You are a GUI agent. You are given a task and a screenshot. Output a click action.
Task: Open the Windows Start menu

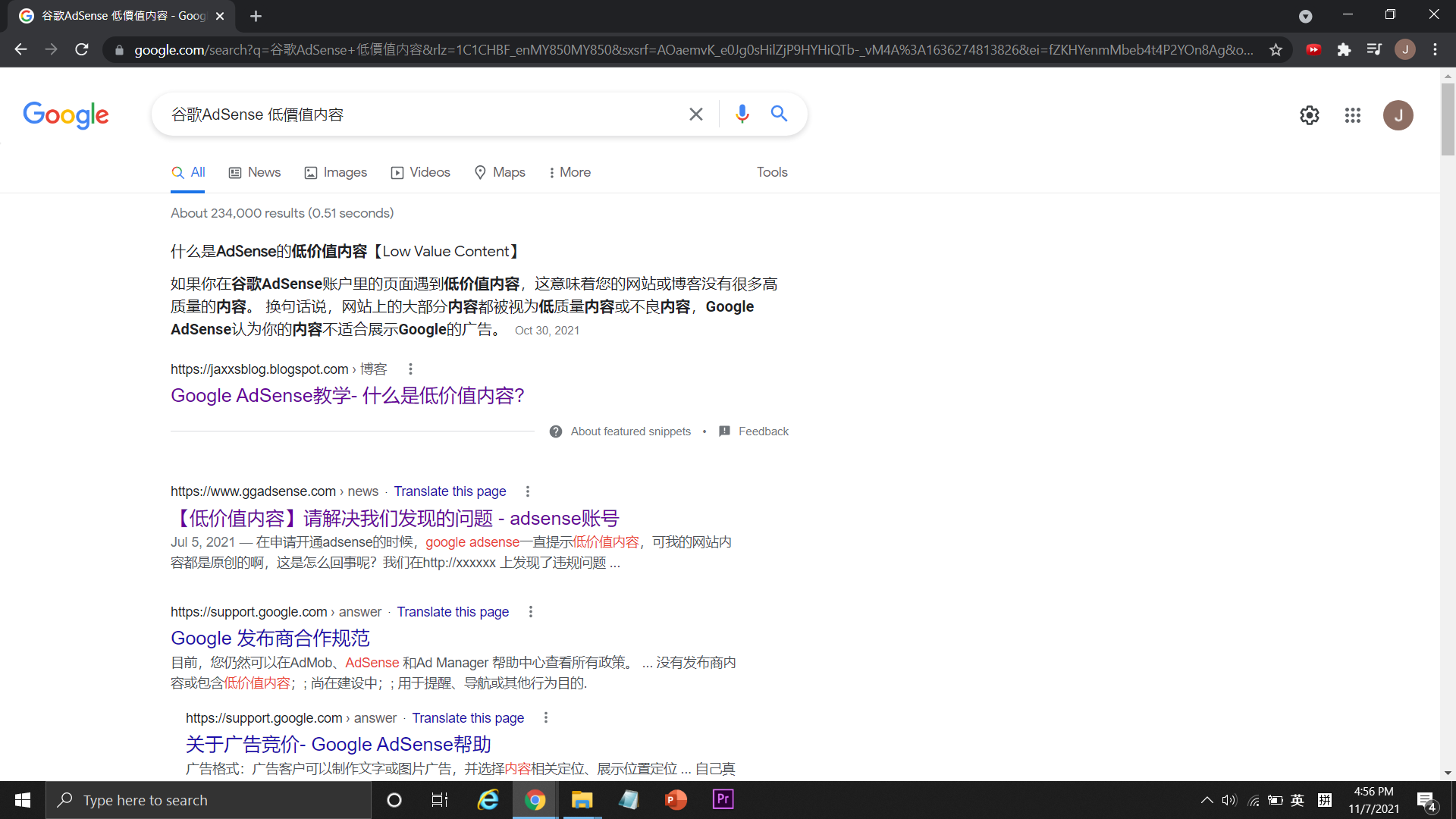coord(23,800)
